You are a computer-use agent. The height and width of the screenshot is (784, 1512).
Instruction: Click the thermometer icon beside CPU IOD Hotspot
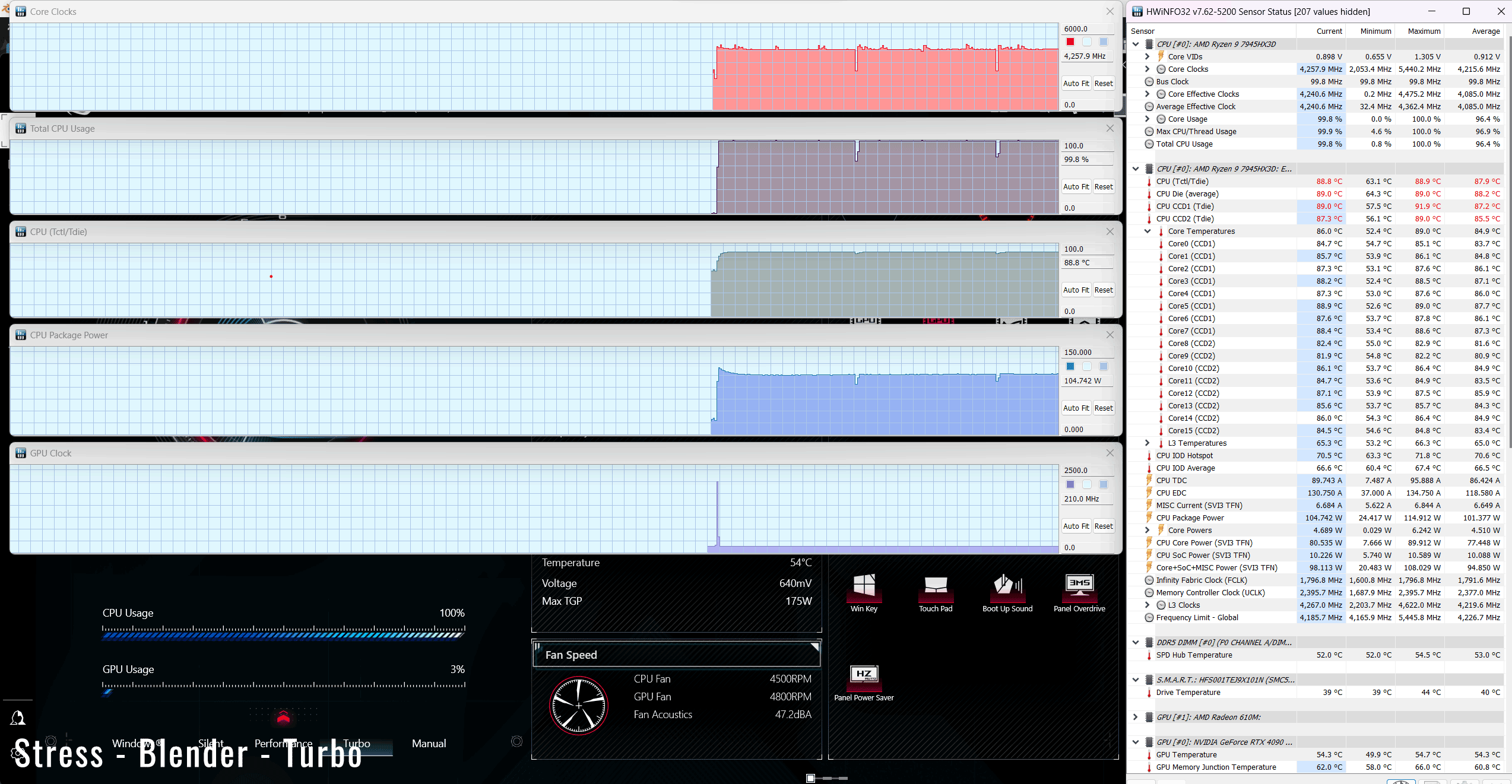click(x=1149, y=455)
